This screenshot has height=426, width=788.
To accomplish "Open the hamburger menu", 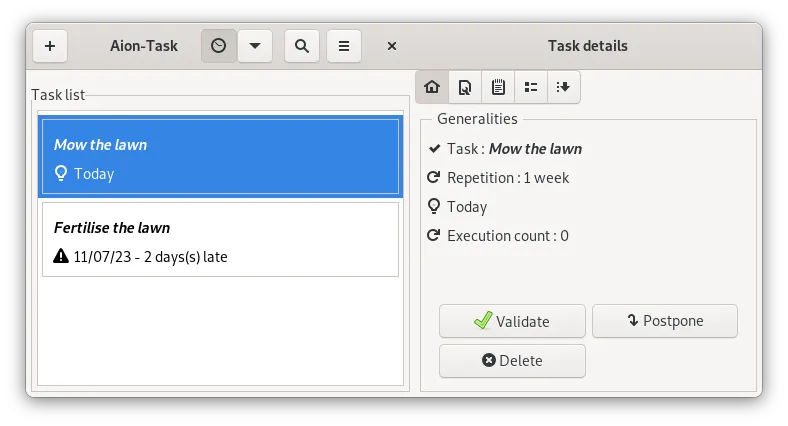I will (344, 46).
